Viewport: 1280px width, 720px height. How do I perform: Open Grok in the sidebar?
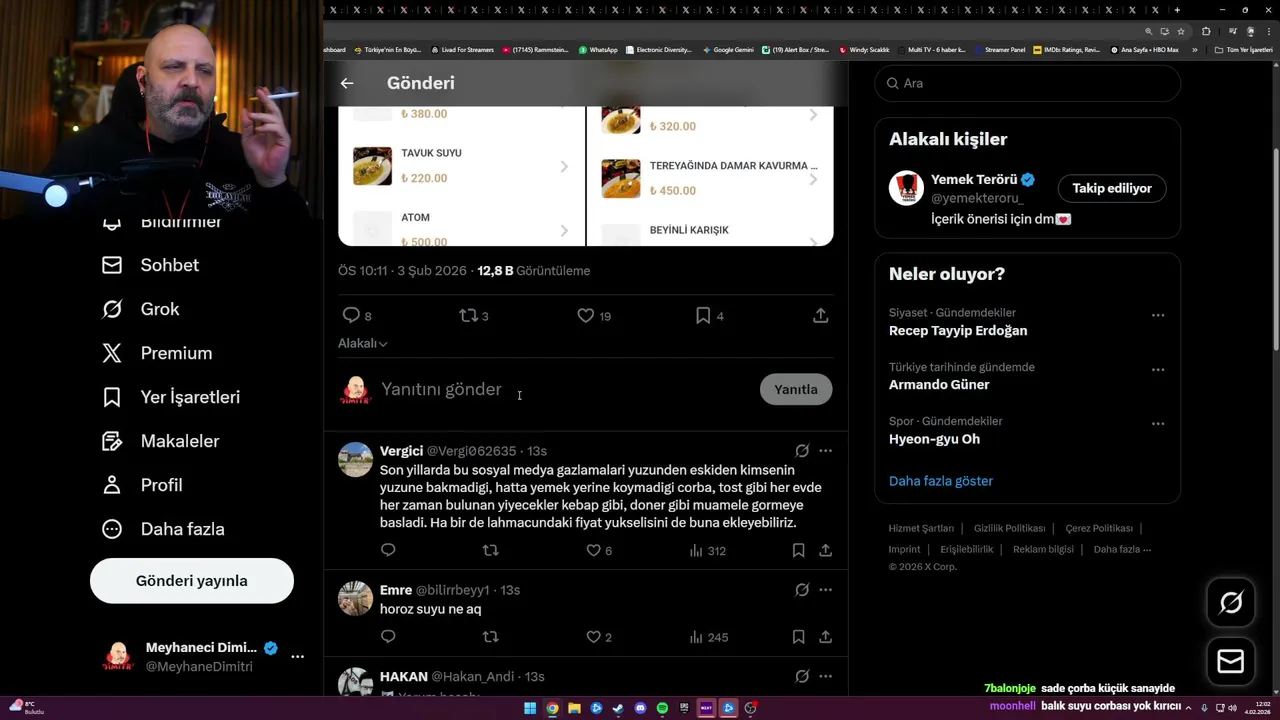(140, 309)
